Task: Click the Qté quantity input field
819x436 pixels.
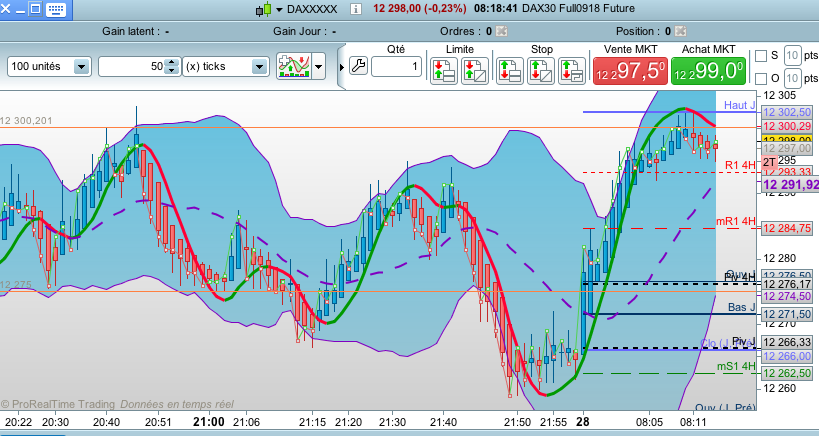Action: (x=397, y=67)
